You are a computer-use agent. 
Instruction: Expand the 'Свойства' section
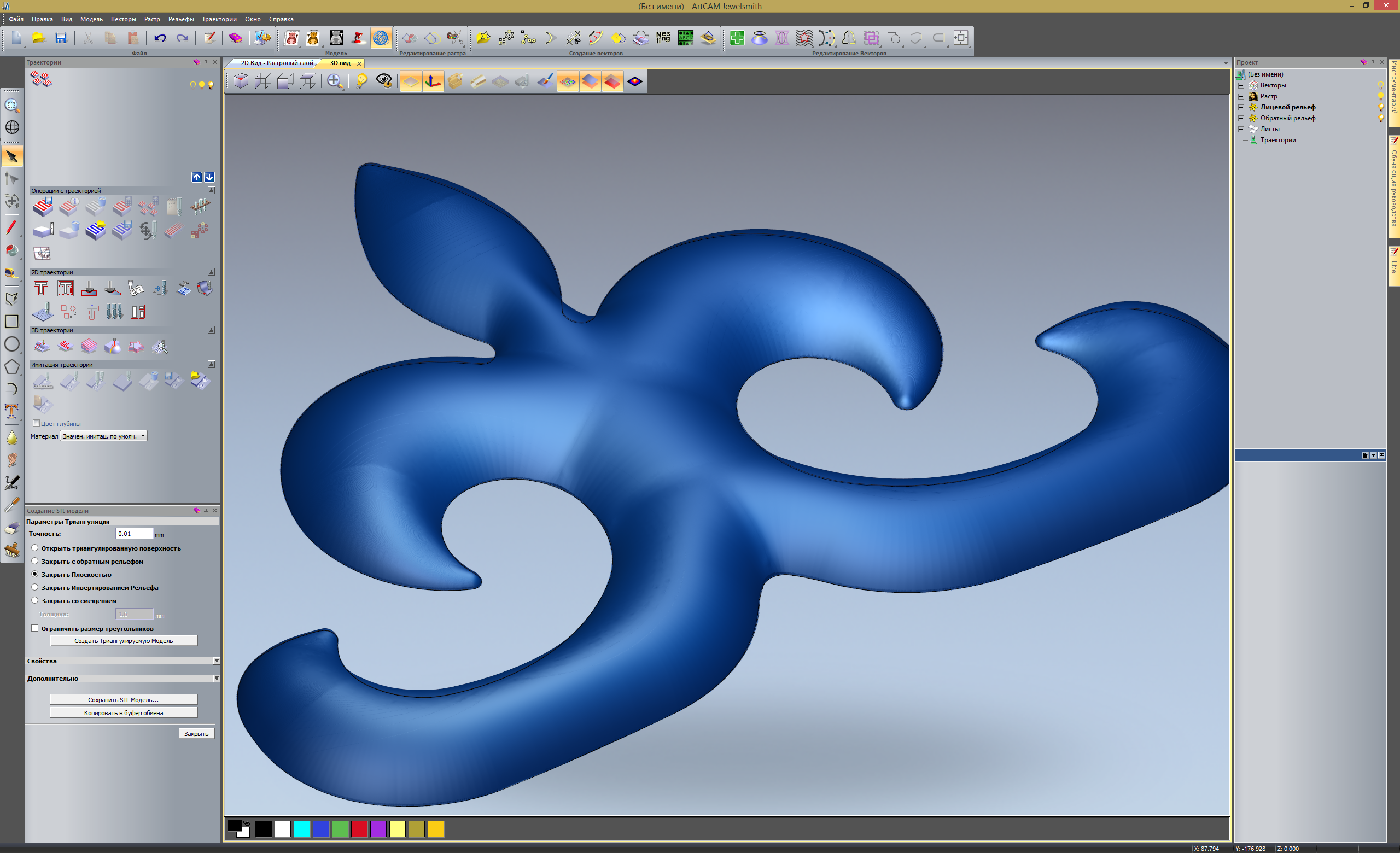coord(217,661)
